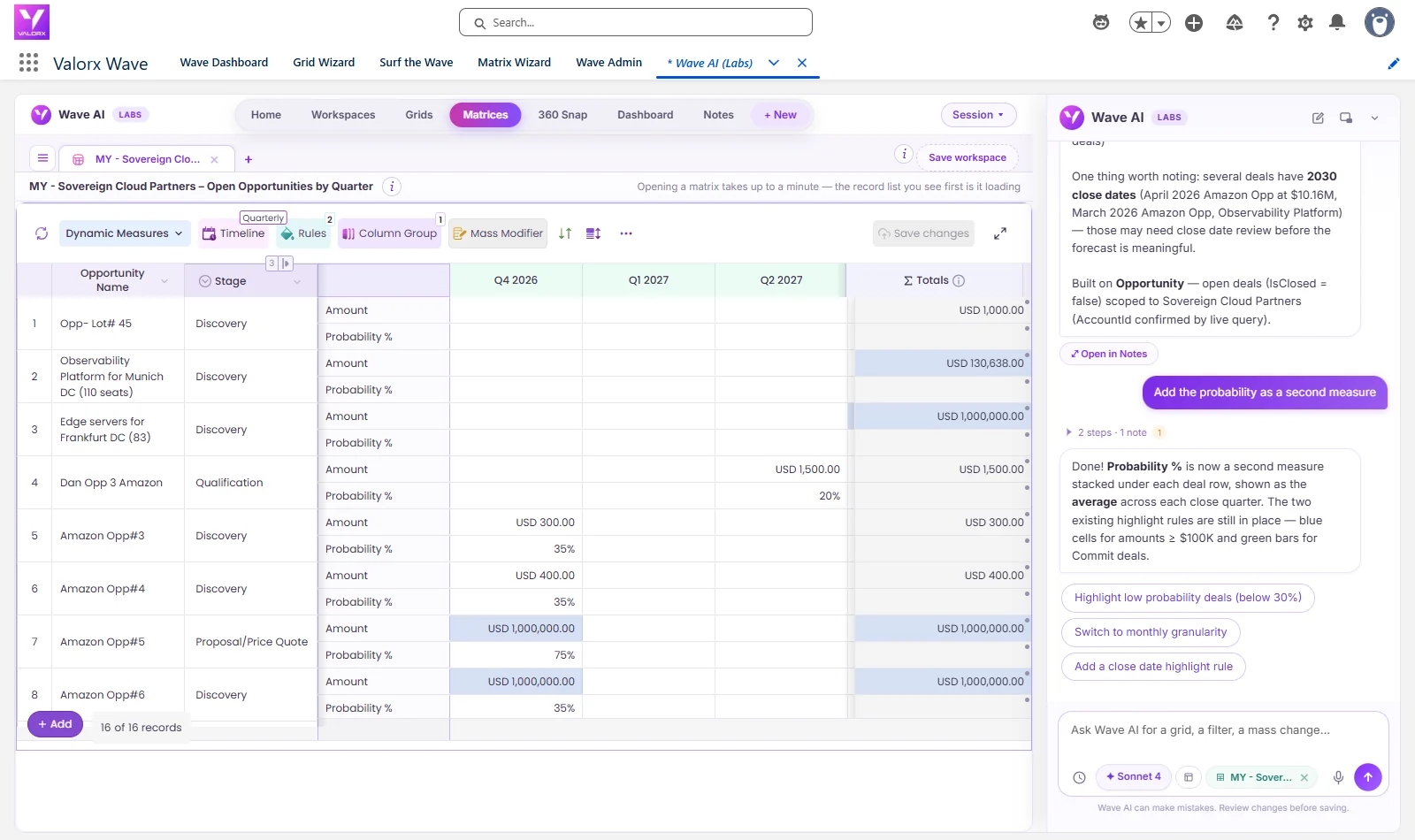Screen dimensions: 1415x840
Task: Click the global Search field
Action: pyautogui.click(x=636, y=22)
